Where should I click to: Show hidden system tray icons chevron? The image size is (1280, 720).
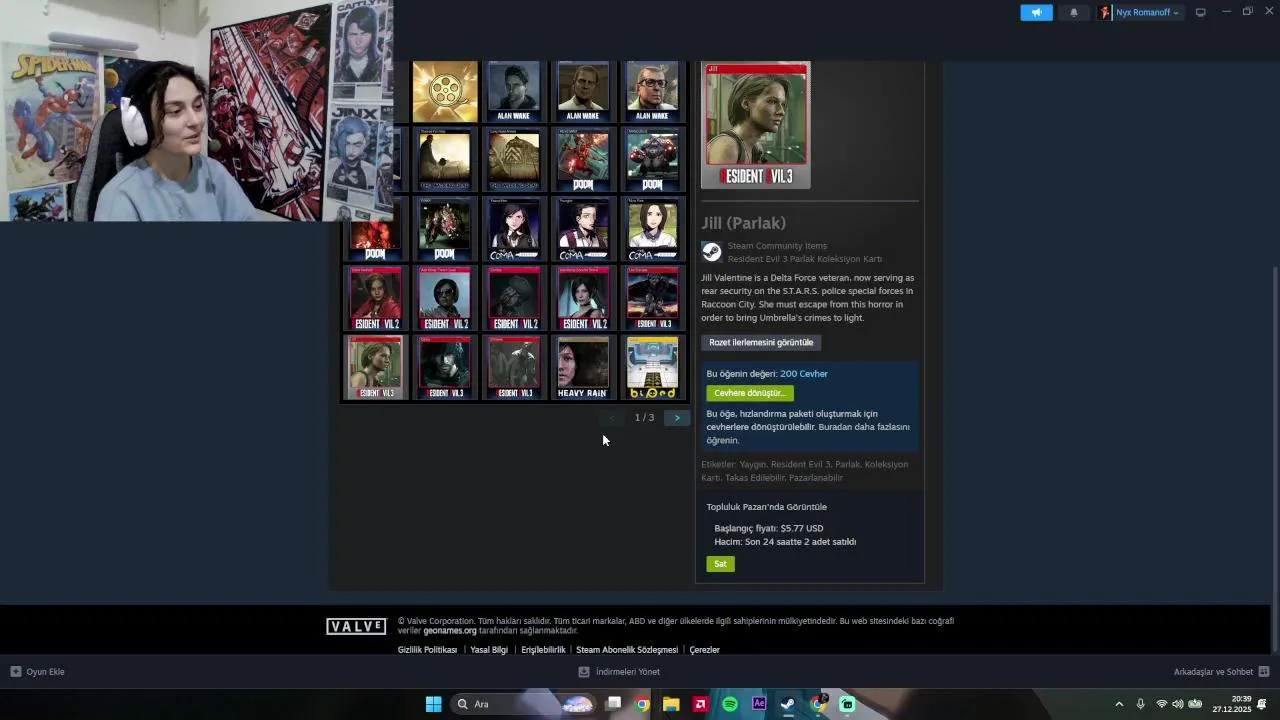1119,704
